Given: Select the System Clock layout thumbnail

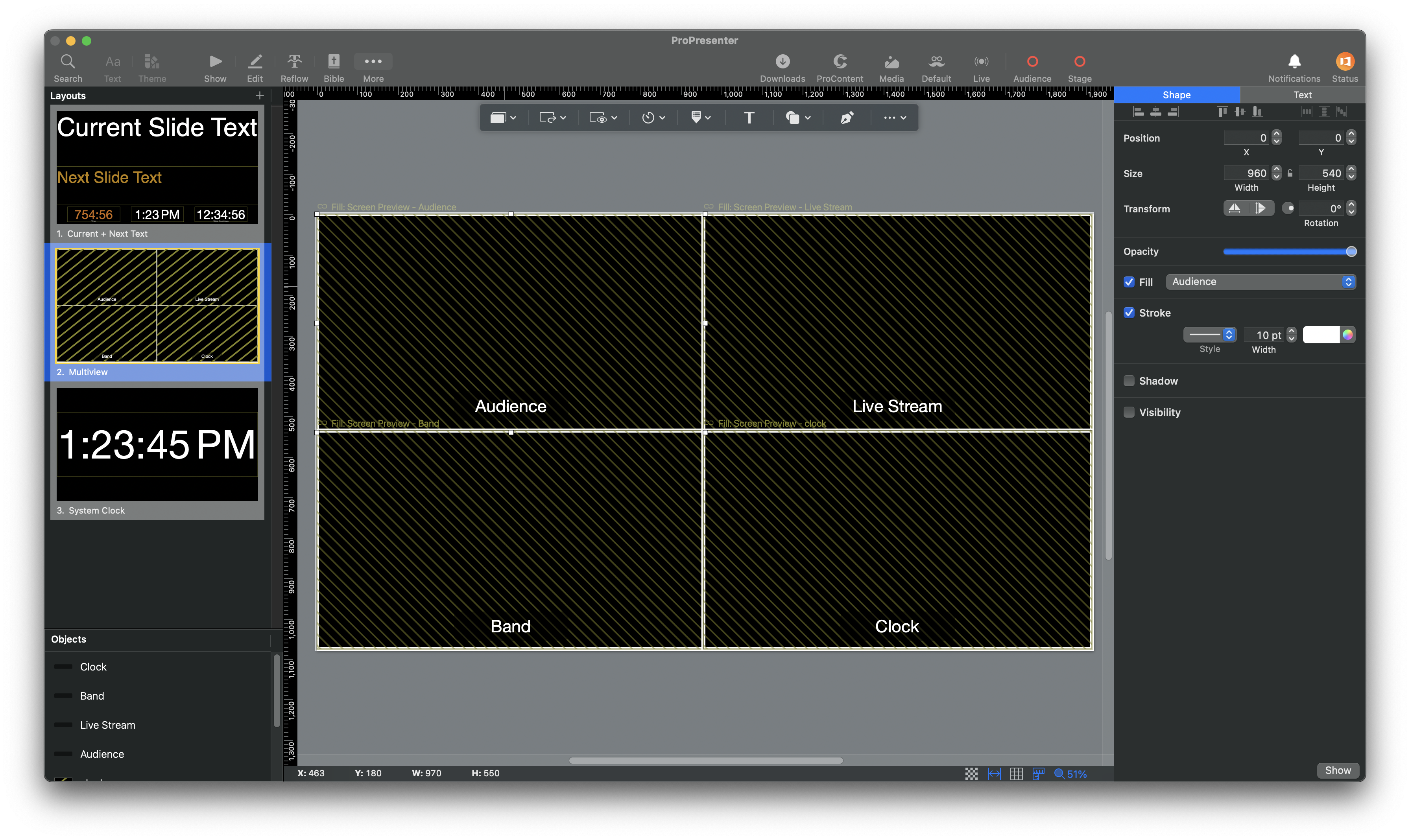Looking at the screenshot, I should pyautogui.click(x=157, y=444).
